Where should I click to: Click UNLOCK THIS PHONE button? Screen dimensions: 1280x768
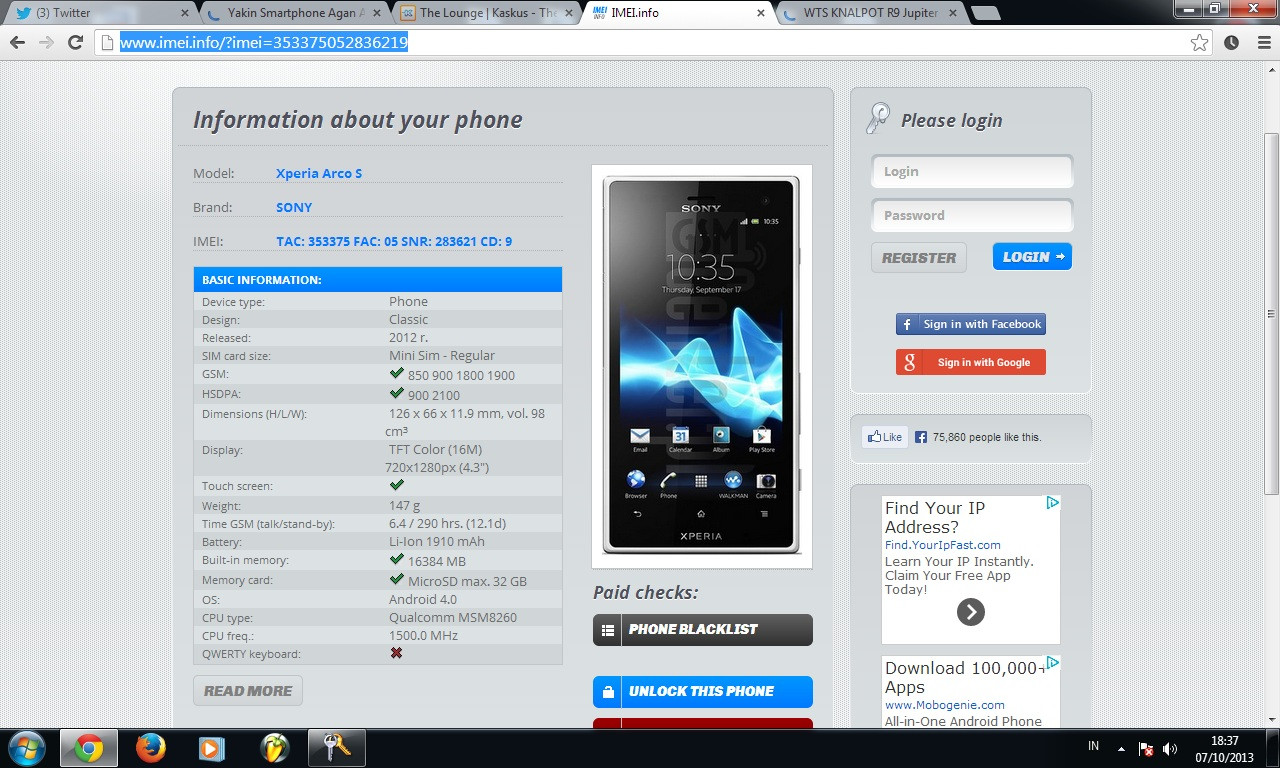click(703, 692)
